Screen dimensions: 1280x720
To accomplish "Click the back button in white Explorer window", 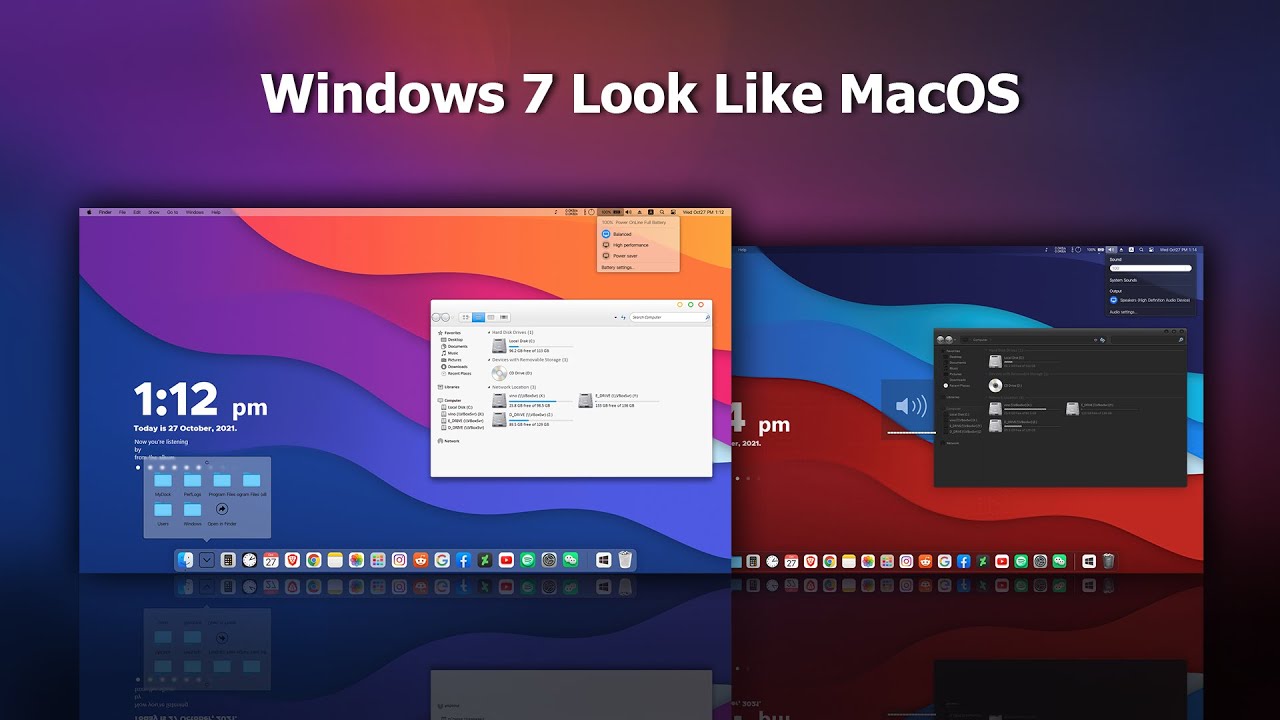I will pos(436,317).
